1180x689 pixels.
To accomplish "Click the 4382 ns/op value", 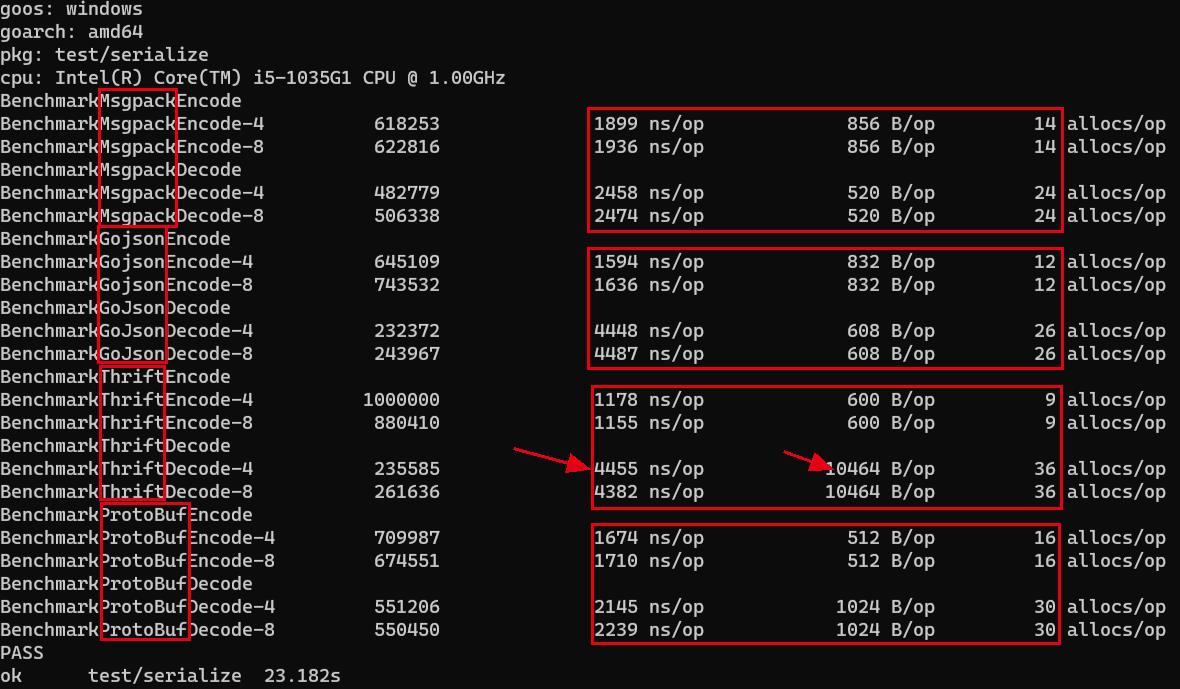I will pyautogui.click(x=648, y=492).
